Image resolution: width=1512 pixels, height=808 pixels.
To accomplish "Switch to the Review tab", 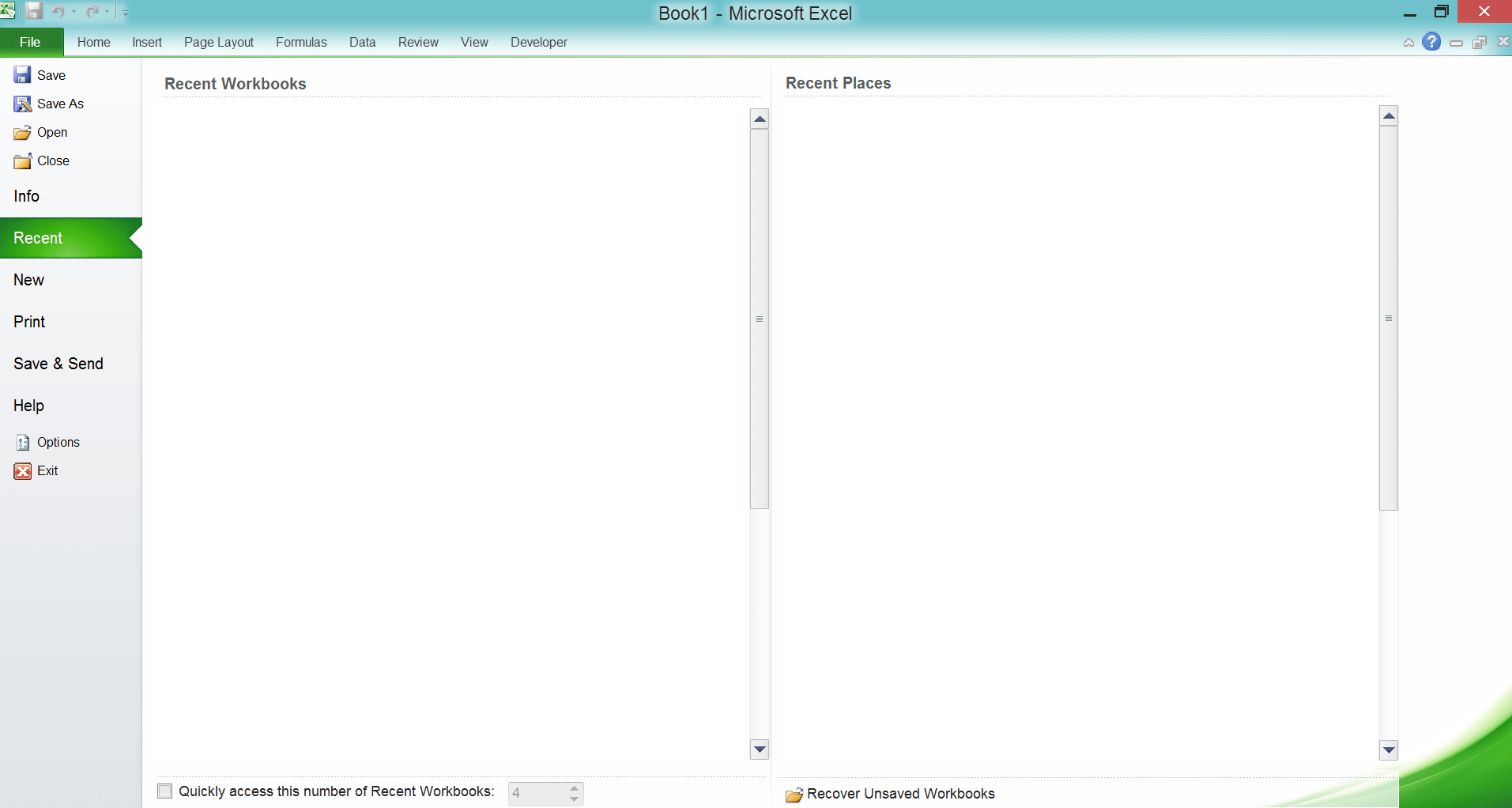I will click(x=418, y=42).
